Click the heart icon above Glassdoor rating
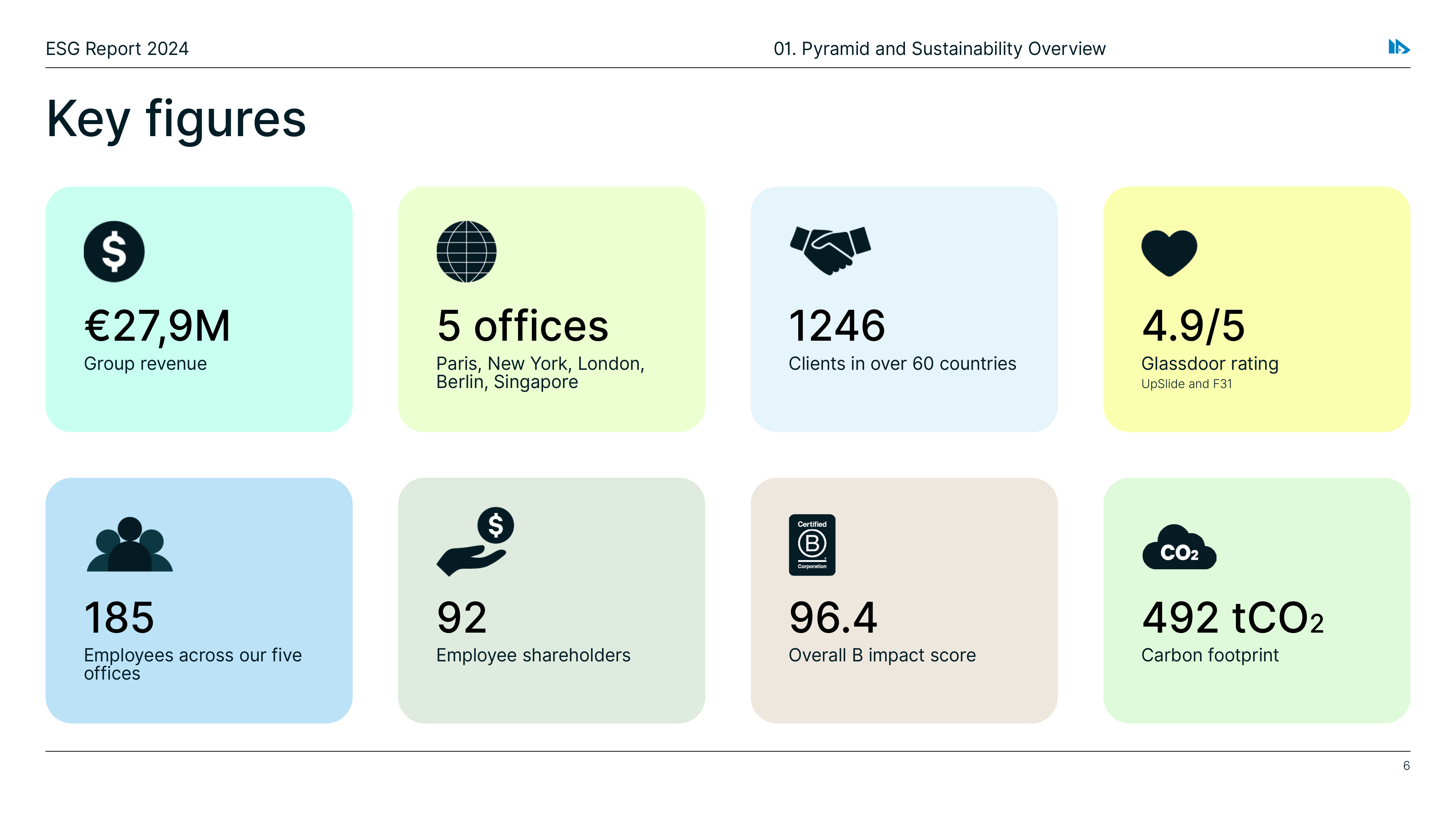This screenshot has width=1456, height=819. (1170, 253)
